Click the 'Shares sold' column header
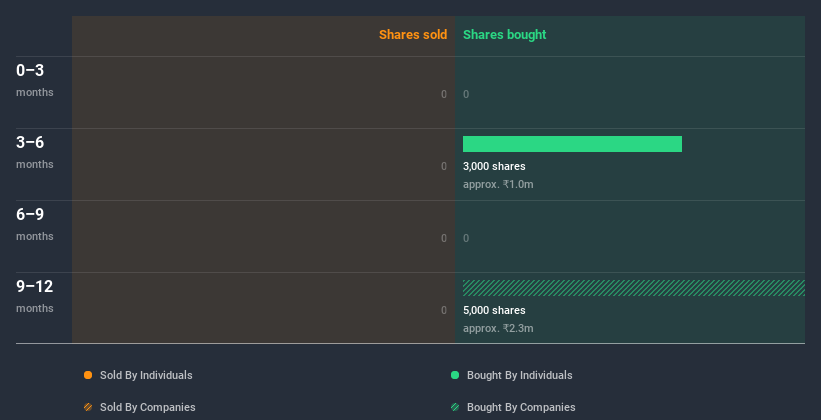 pos(413,35)
